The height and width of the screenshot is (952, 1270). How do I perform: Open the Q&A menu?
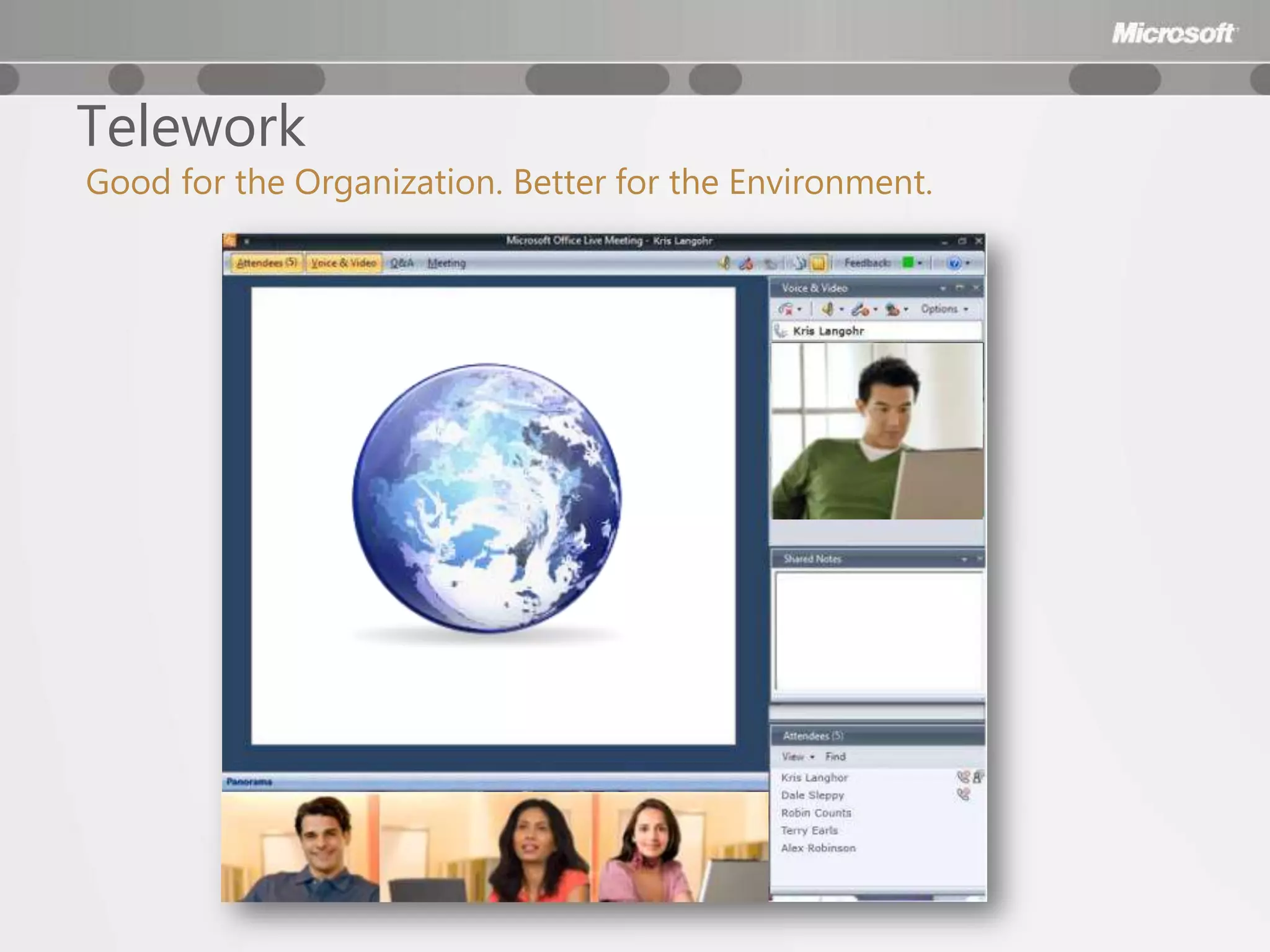[402, 263]
